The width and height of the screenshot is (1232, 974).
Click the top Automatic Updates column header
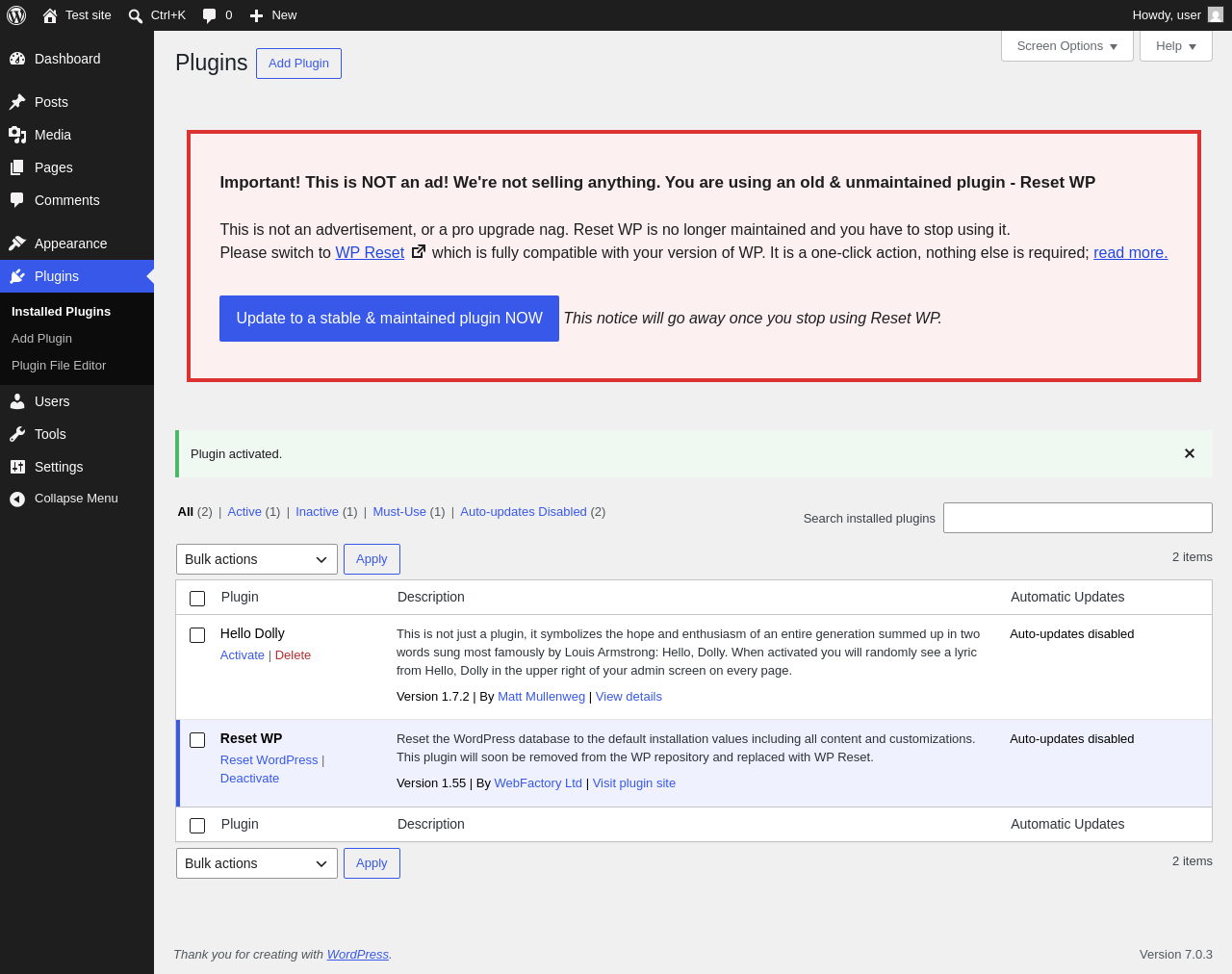1067,597
